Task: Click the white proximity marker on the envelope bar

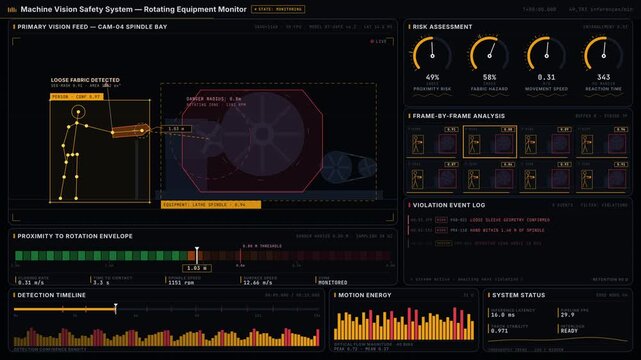Action: point(197,255)
